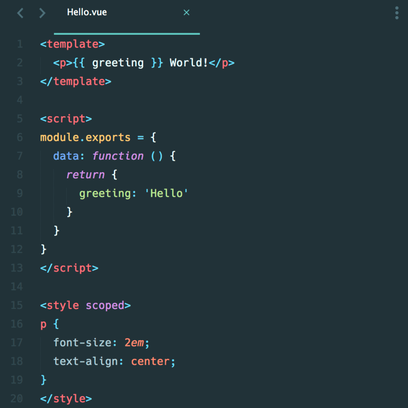Click the closing style tag on line 20
408x408 pixels.
[x=66, y=399]
